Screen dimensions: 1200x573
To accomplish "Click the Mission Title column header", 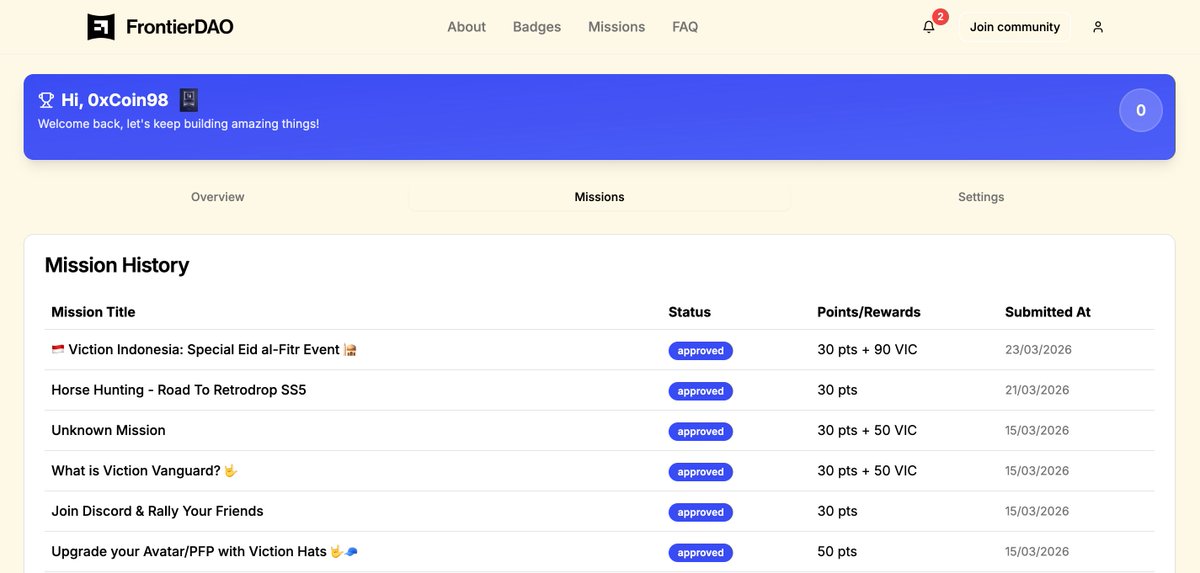I will tap(93, 312).
